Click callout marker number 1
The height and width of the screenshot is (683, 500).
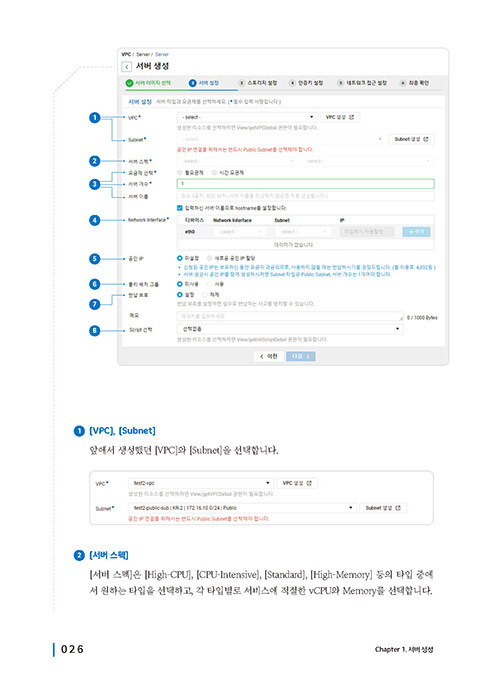(x=95, y=117)
